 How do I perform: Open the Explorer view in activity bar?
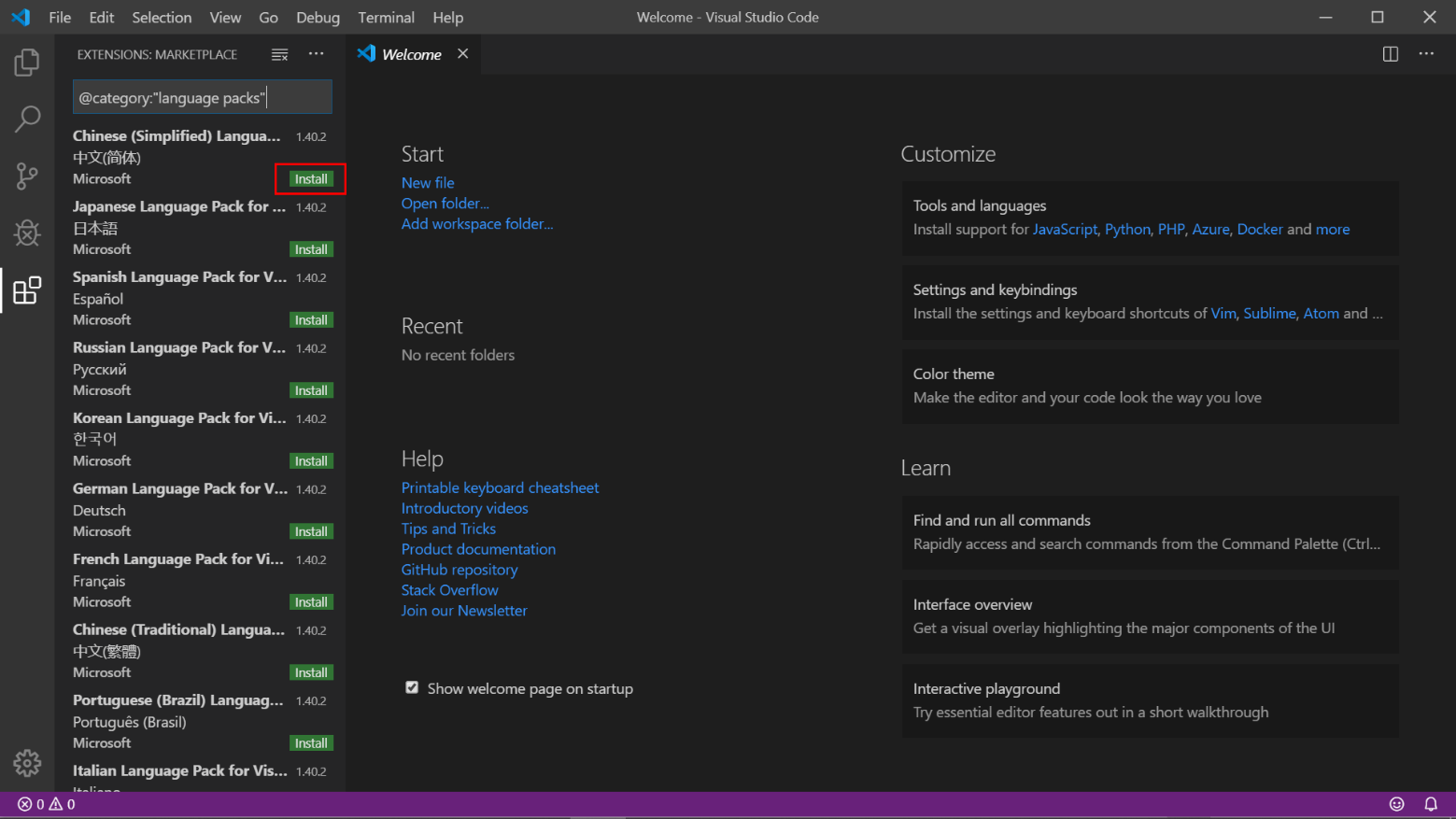click(x=27, y=63)
